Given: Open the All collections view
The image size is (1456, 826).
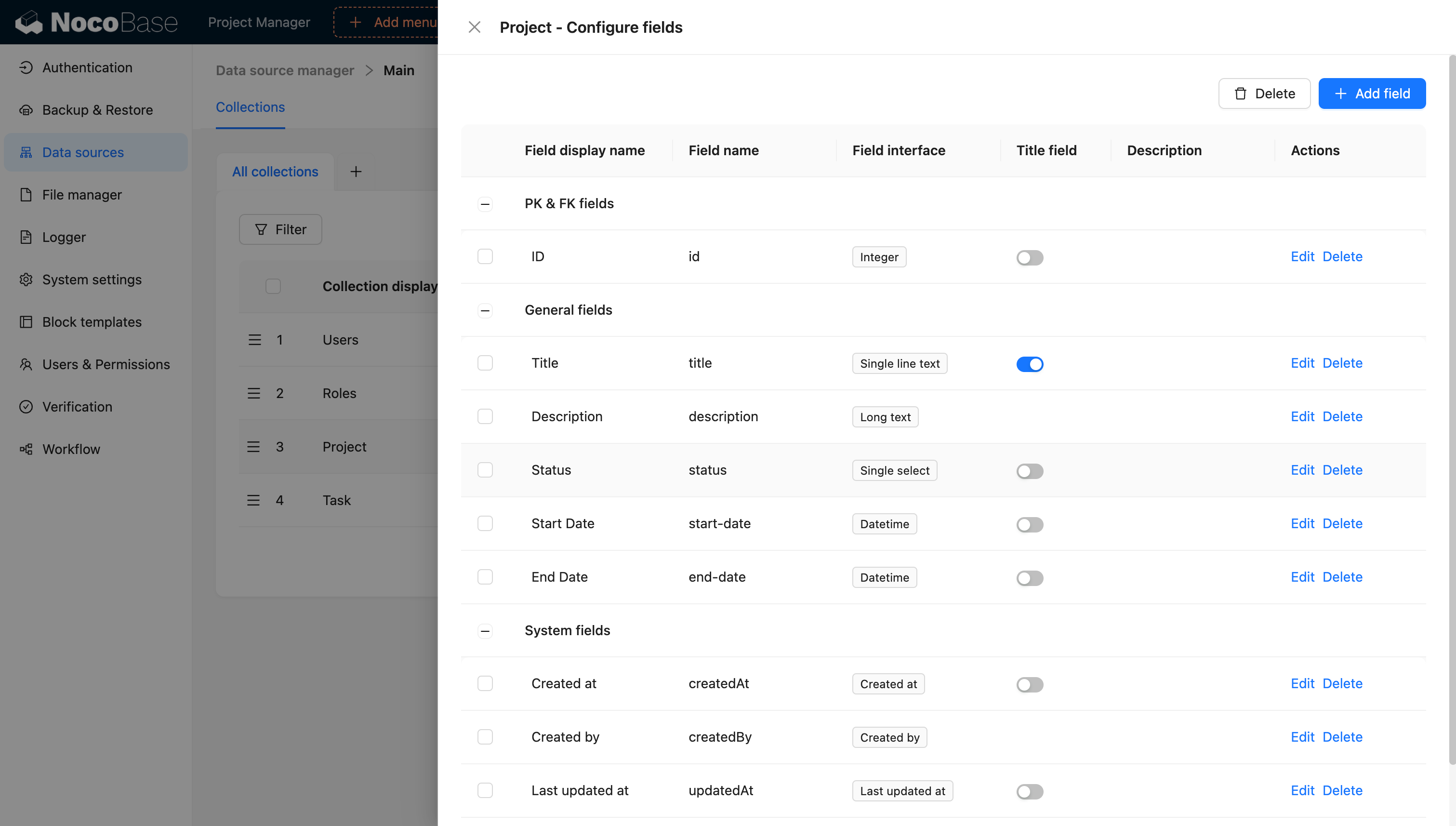Looking at the screenshot, I should [275, 171].
